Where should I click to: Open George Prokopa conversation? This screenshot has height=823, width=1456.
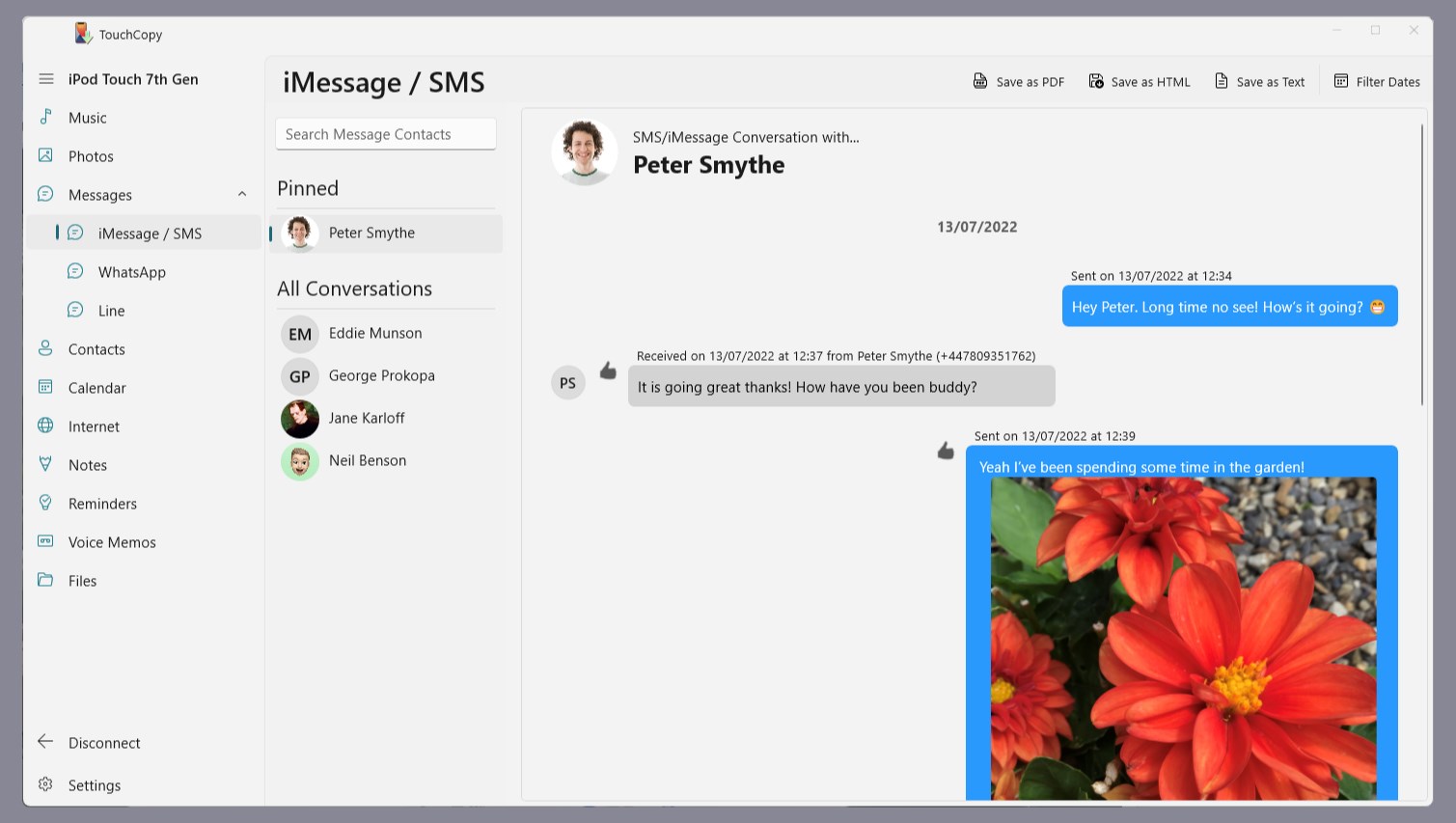(x=386, y=376)
